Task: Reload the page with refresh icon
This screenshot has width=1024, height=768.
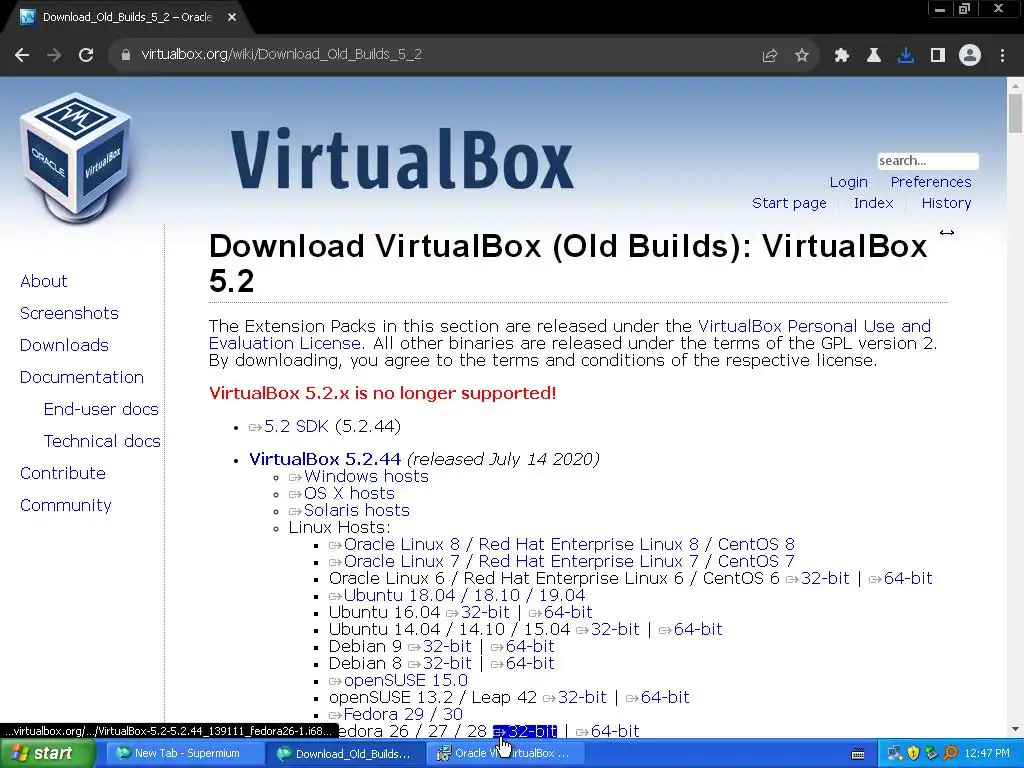Action: [86, 55]
